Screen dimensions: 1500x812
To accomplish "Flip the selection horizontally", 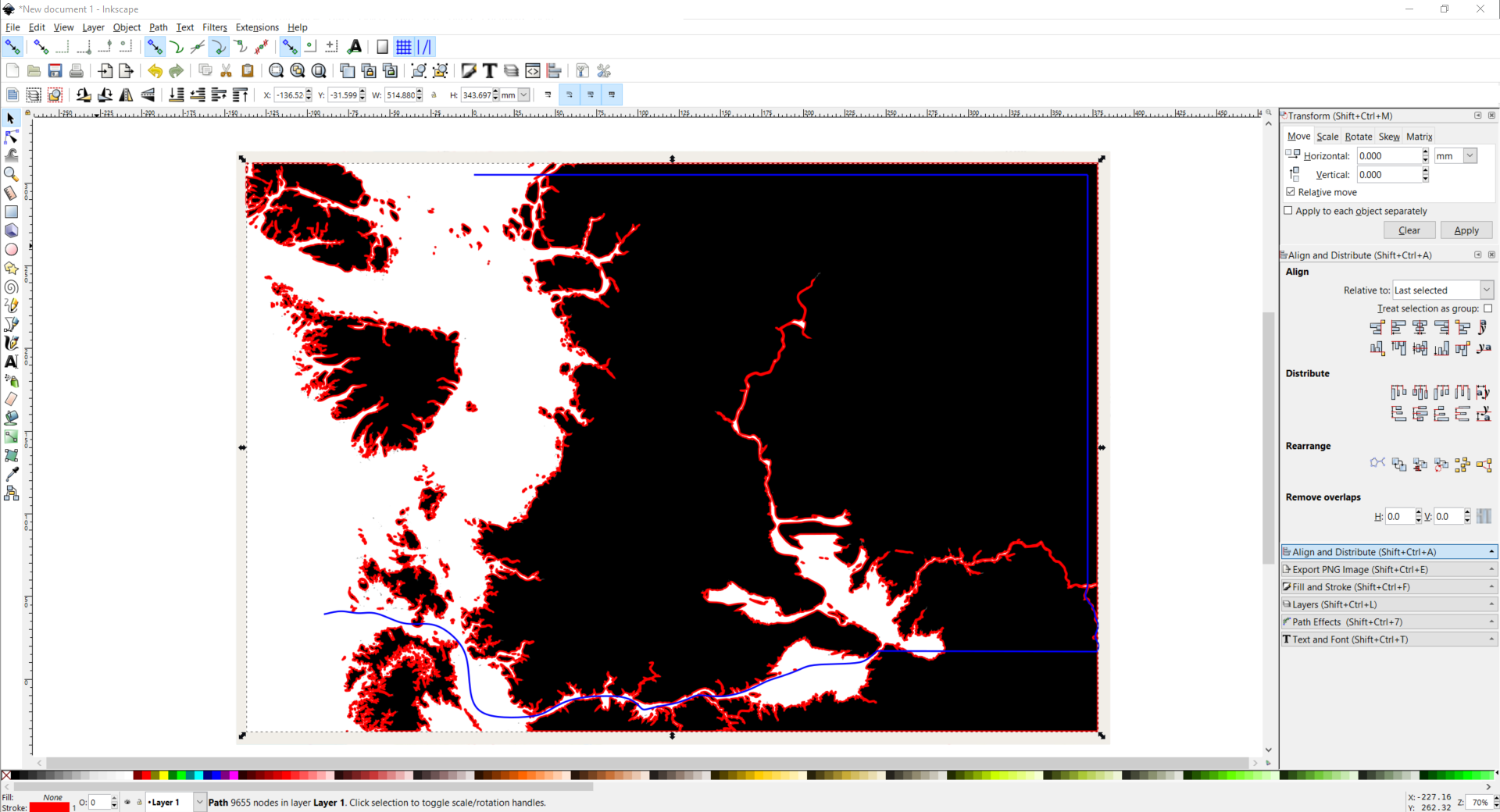I will tap(126, 95).
